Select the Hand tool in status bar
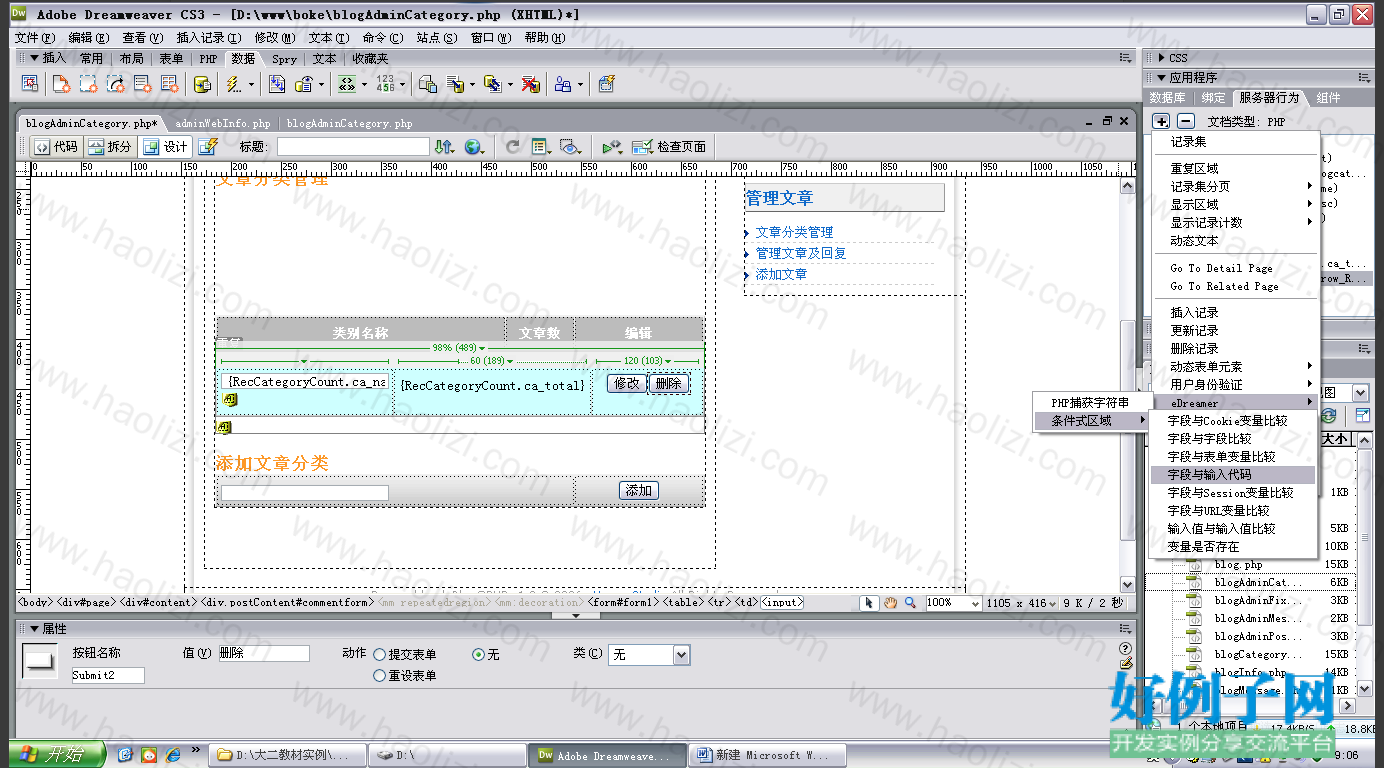The height and width of the screenshot is (768, 1384). point(889,603)
